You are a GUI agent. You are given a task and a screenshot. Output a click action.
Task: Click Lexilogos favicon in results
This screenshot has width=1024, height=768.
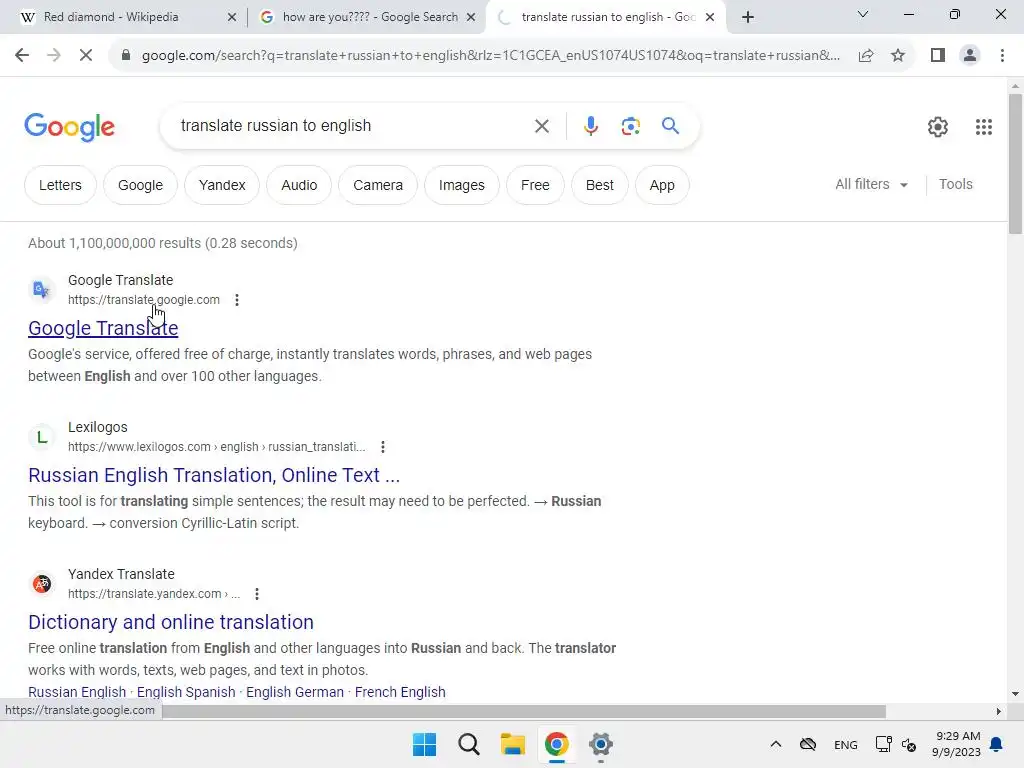pos(42,436)
